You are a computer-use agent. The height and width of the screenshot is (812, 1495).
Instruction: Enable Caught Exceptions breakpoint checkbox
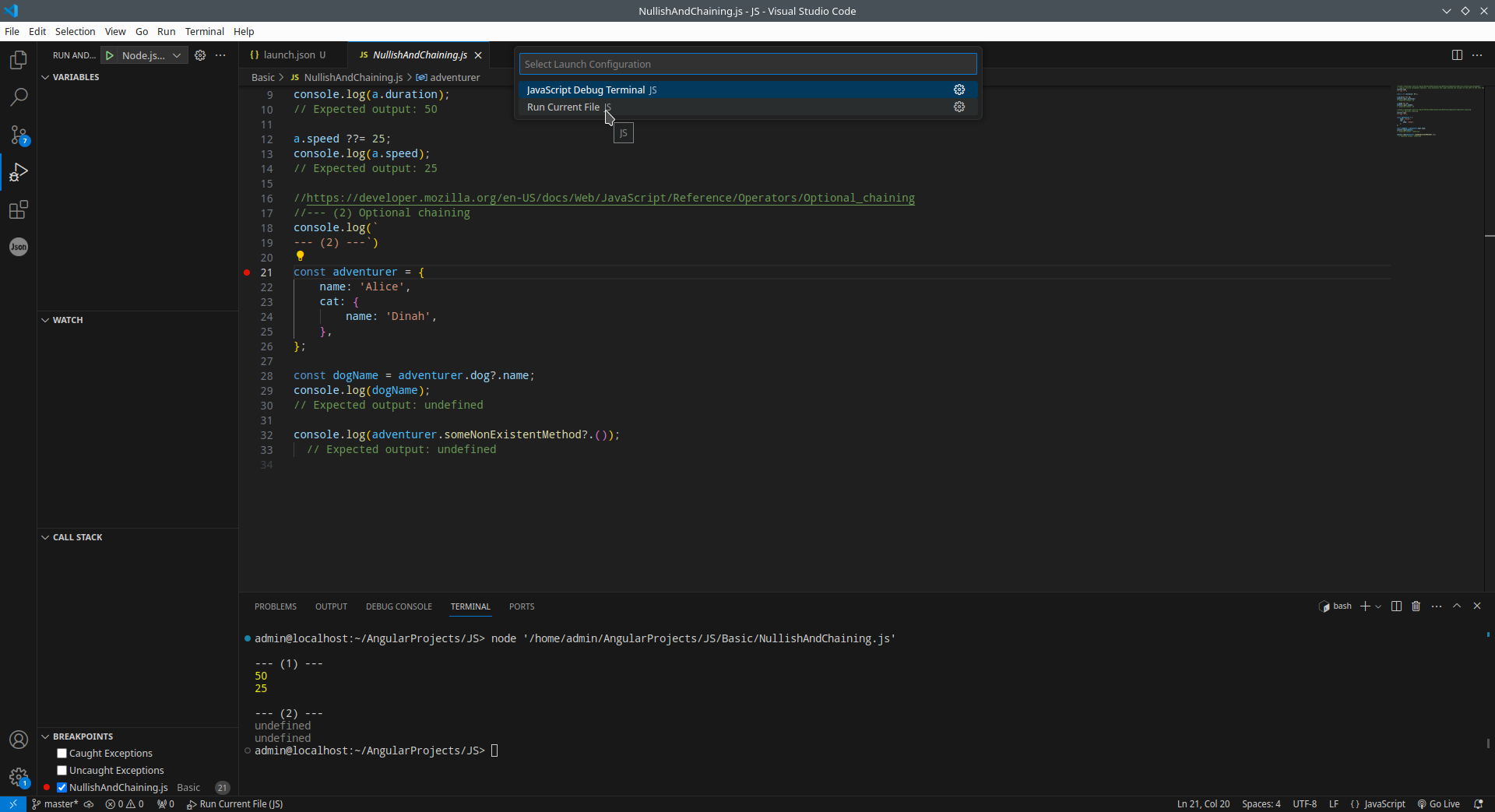click(x=62, y=754)
